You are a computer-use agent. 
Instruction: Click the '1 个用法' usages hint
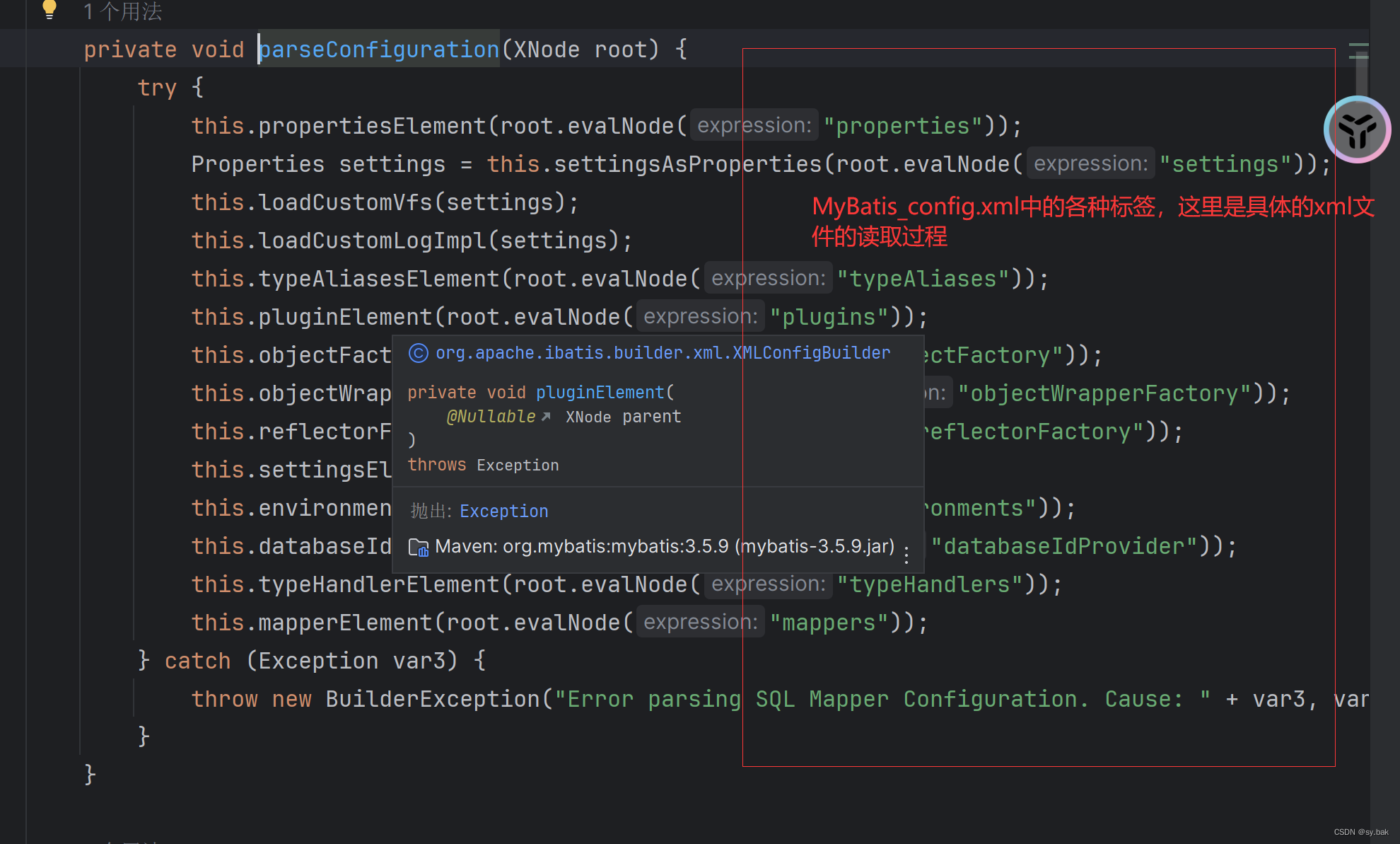(x=122, y=11)
